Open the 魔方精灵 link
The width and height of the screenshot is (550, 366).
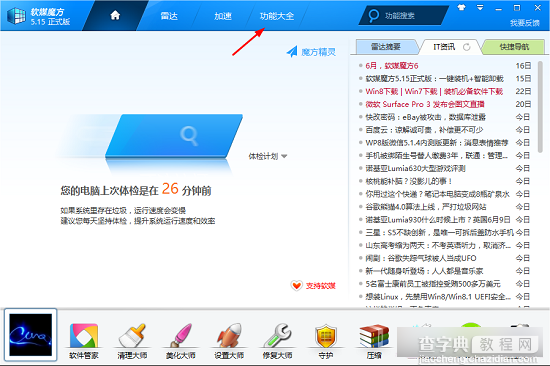point(311,52)
